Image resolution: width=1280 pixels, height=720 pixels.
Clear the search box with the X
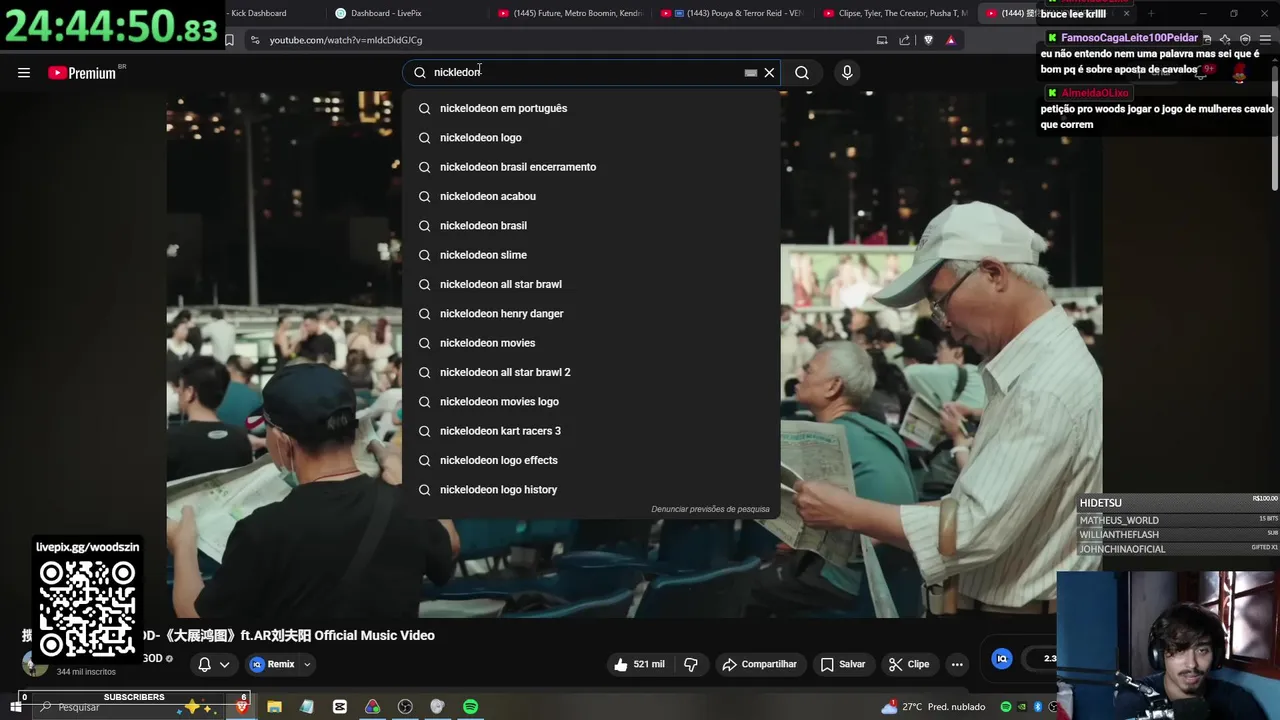(x=769, y=72)
